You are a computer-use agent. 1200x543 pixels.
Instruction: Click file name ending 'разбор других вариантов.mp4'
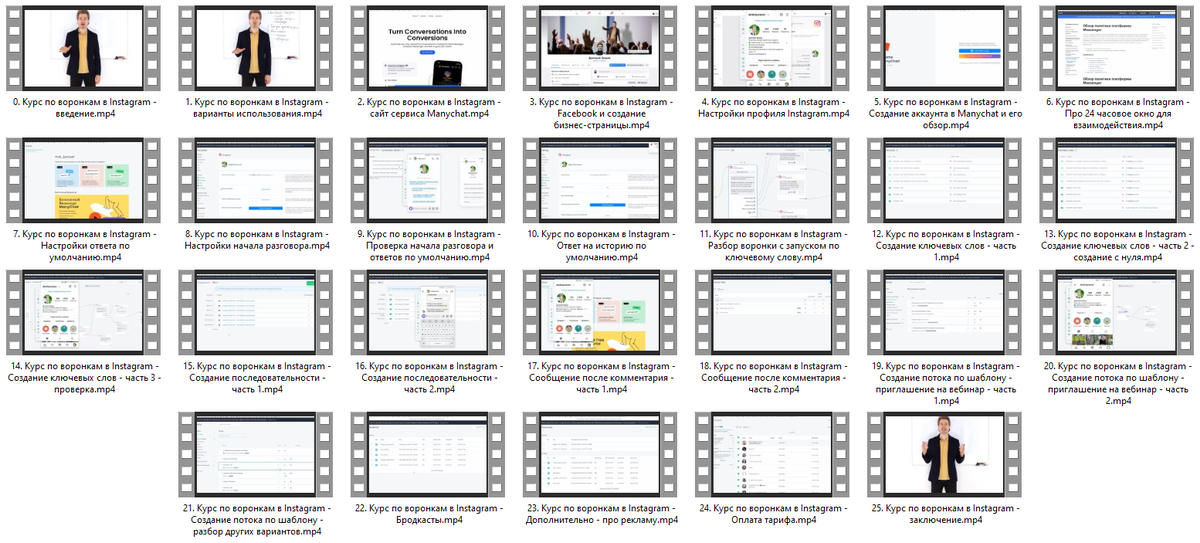(255, 520)
